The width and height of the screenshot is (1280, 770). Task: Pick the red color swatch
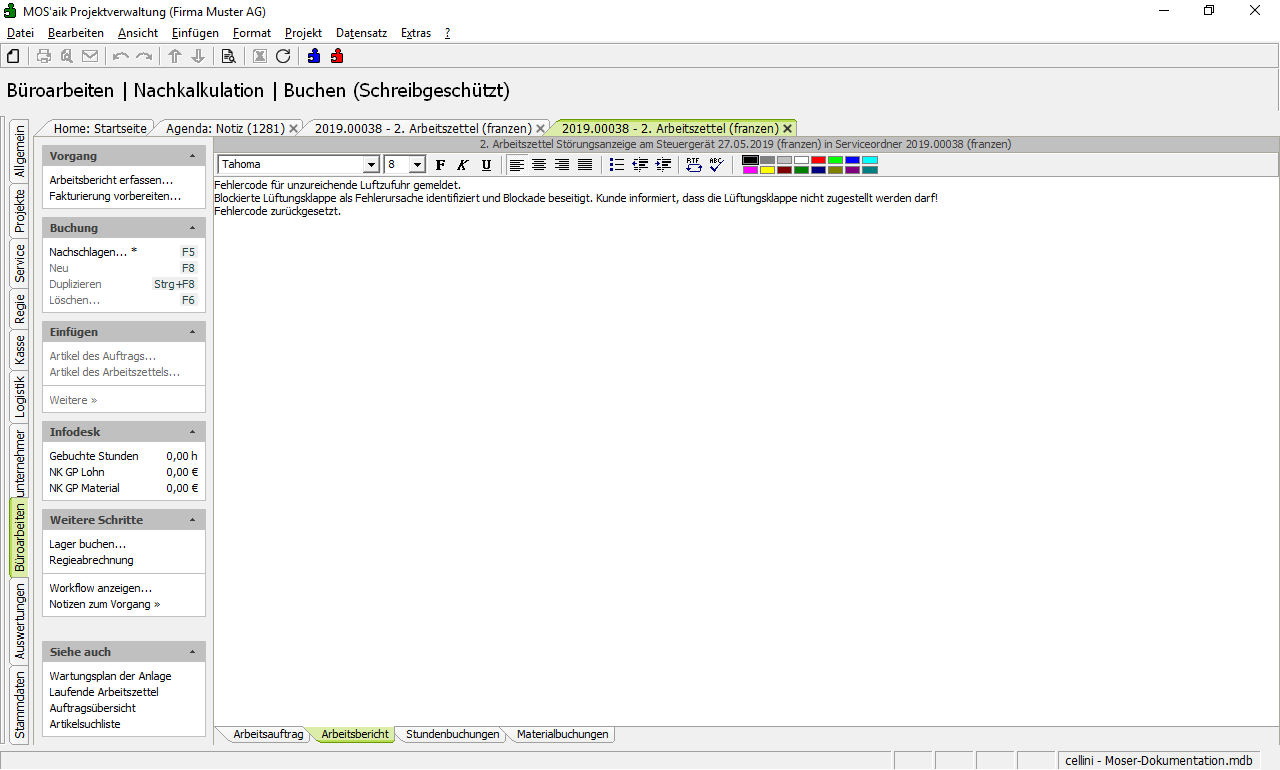point(817,160)
